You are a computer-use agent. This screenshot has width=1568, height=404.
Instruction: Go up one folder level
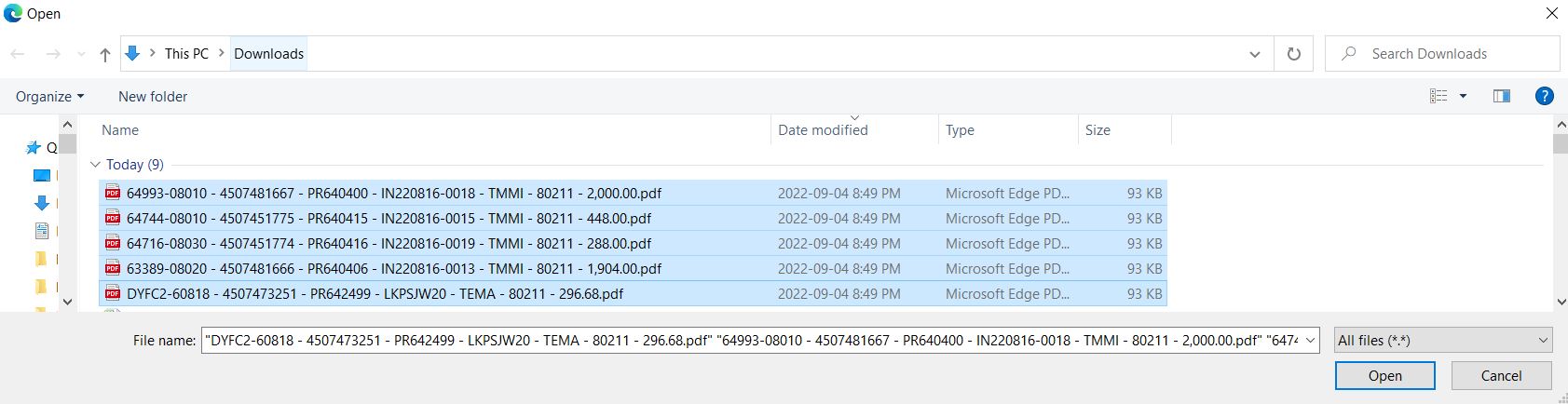tap(105, 54)
